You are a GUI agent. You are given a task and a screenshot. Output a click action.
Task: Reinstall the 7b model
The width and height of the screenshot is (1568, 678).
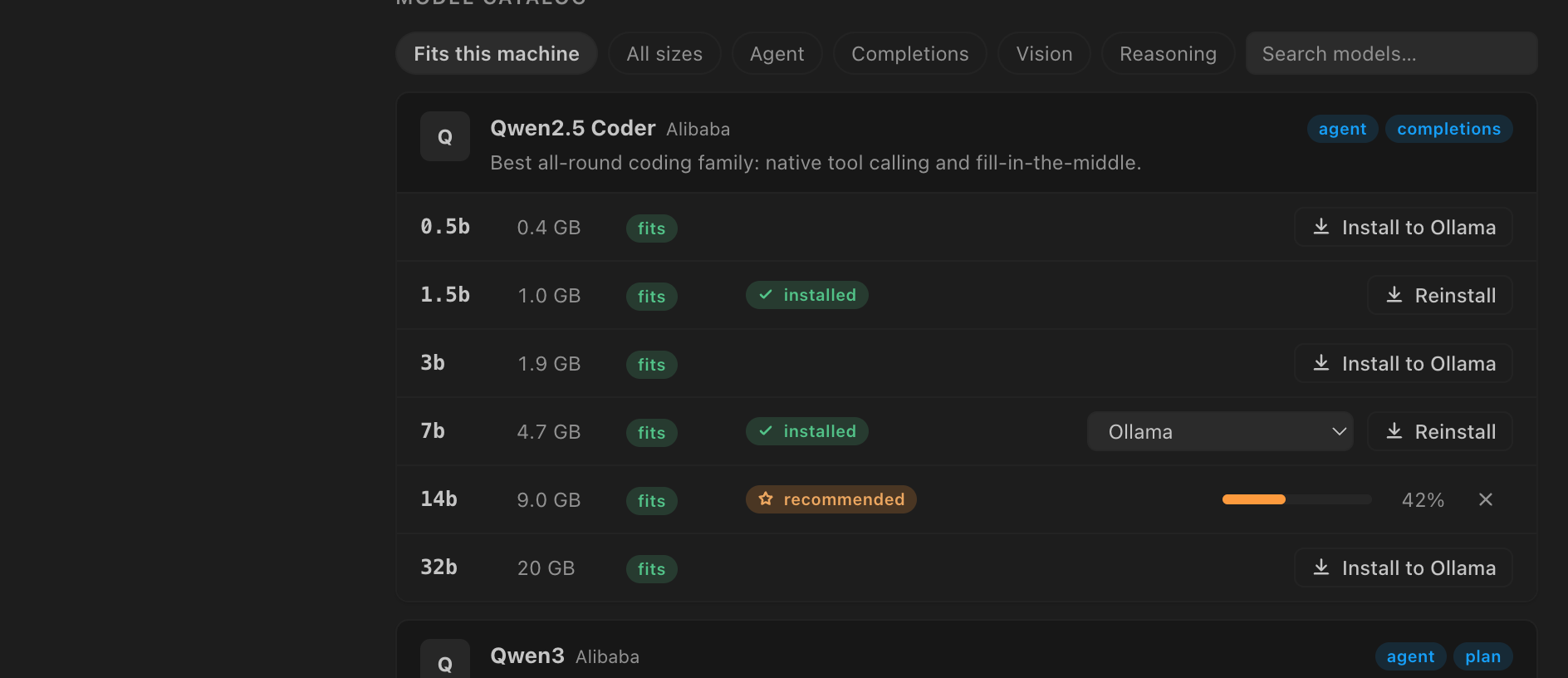coord(1440,431)
